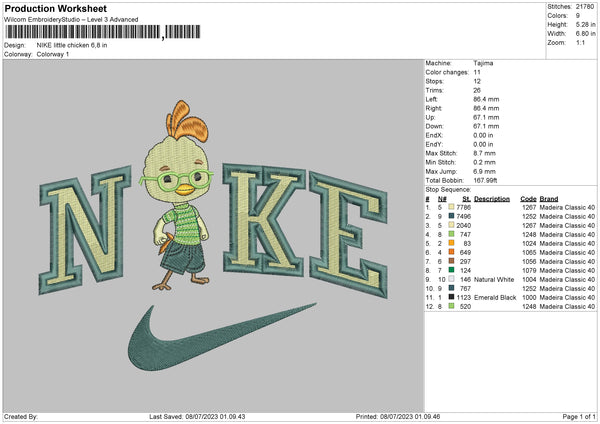Click the "N#" column header
This screenshot has width=600, height=424.
tap(442, 199)
